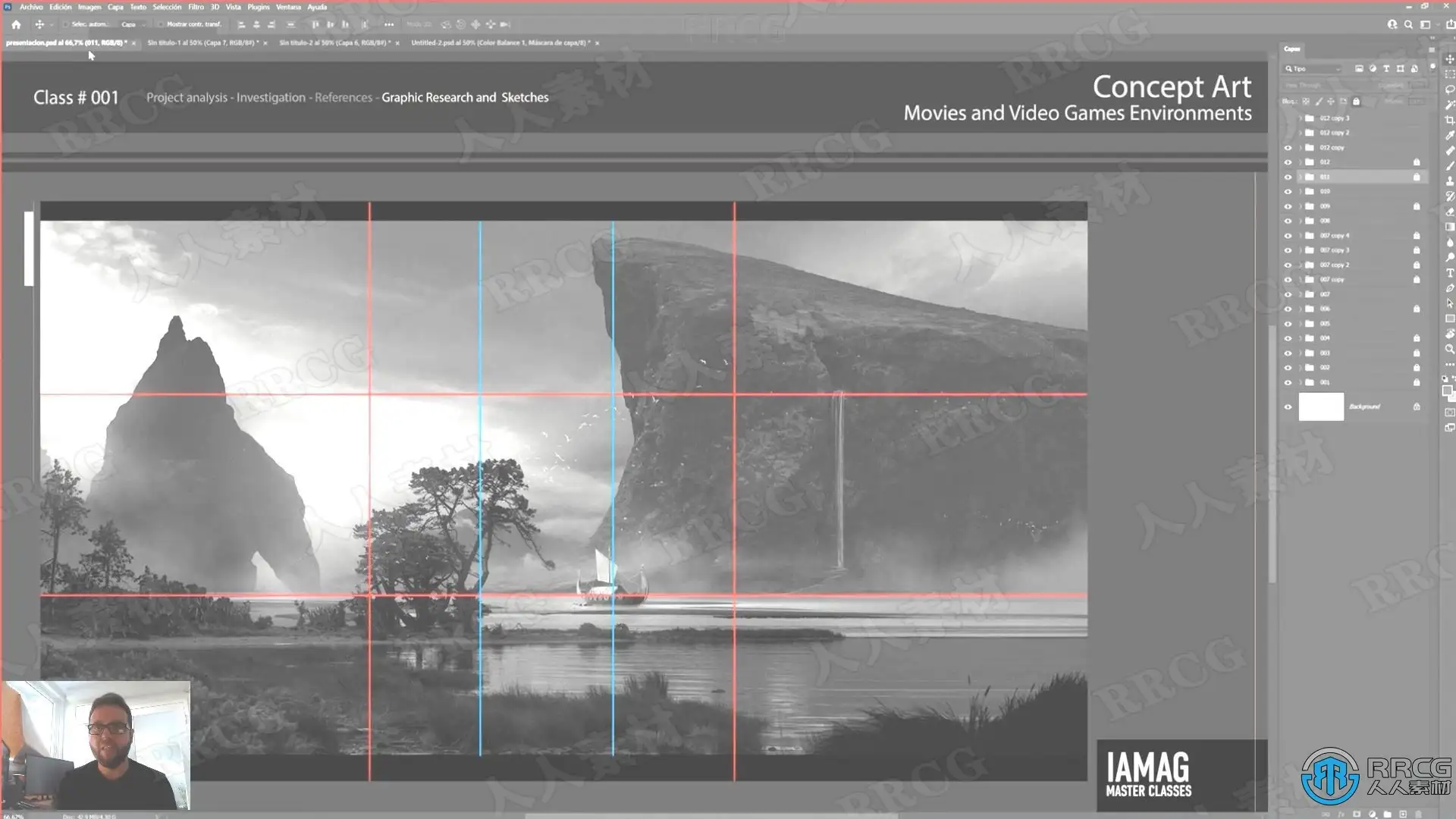
Task: Select the Rectangle shape tool
Action: coord(1450,318)
